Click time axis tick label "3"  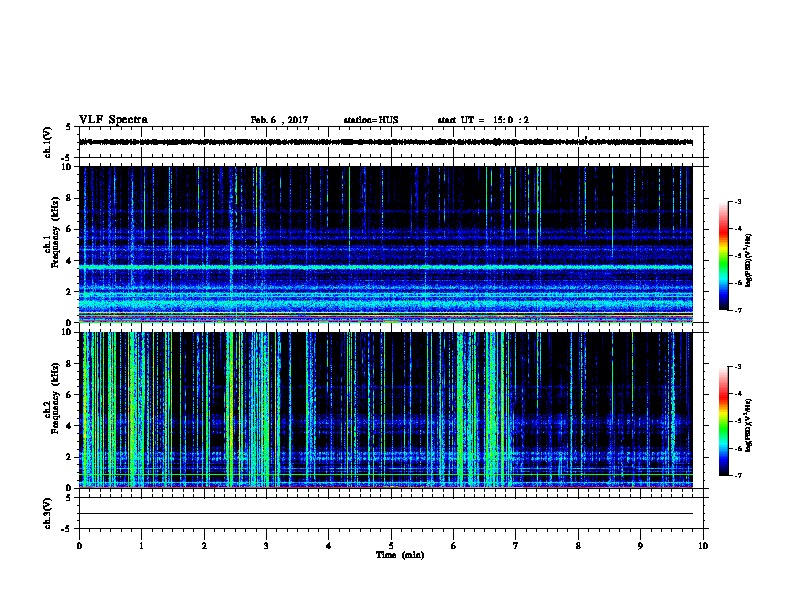pos(266,546)
